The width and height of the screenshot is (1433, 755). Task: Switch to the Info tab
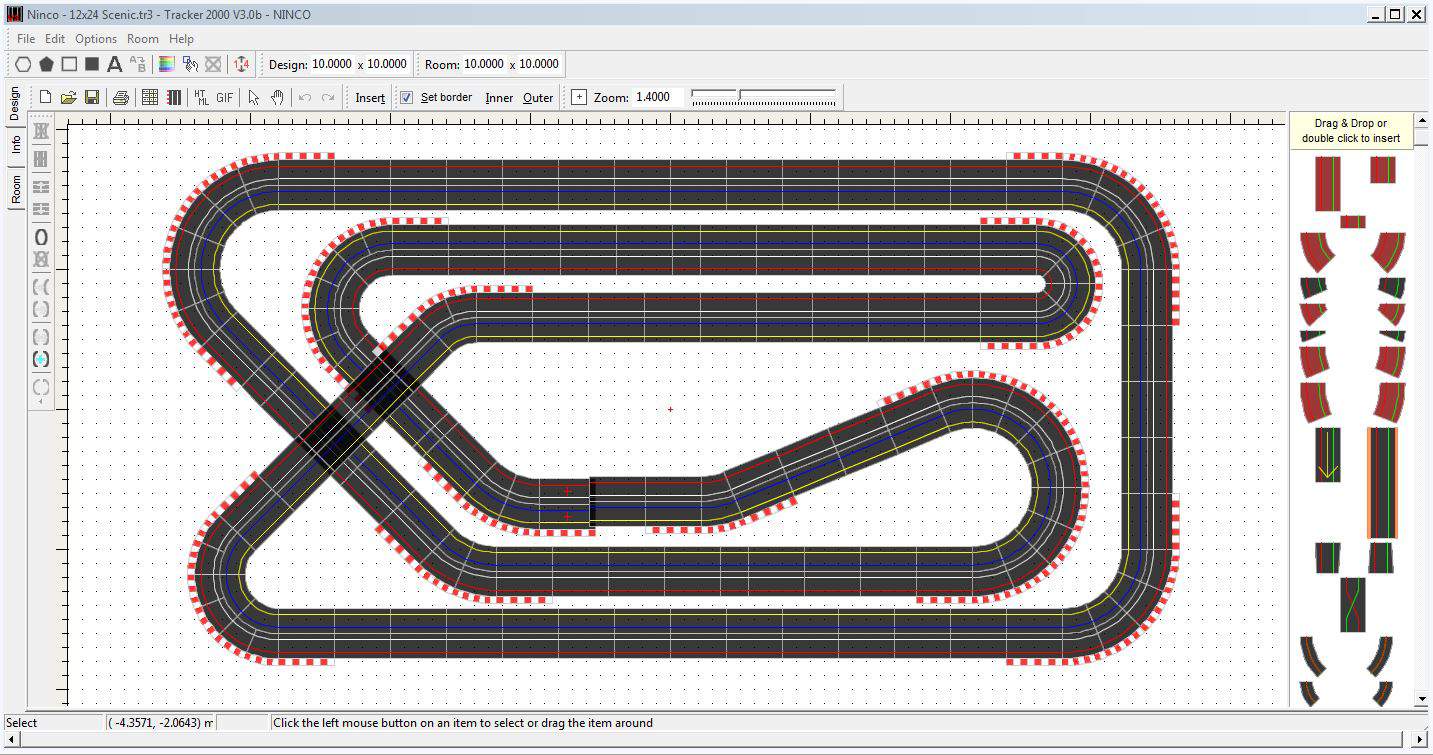tap(16, 147)
